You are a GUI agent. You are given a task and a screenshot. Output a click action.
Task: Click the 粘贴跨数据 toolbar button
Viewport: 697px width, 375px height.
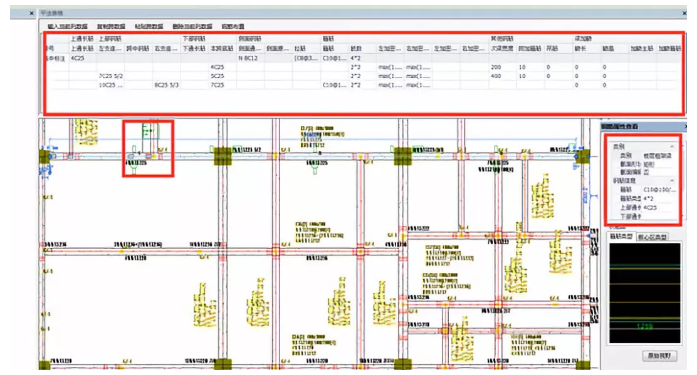148,27
